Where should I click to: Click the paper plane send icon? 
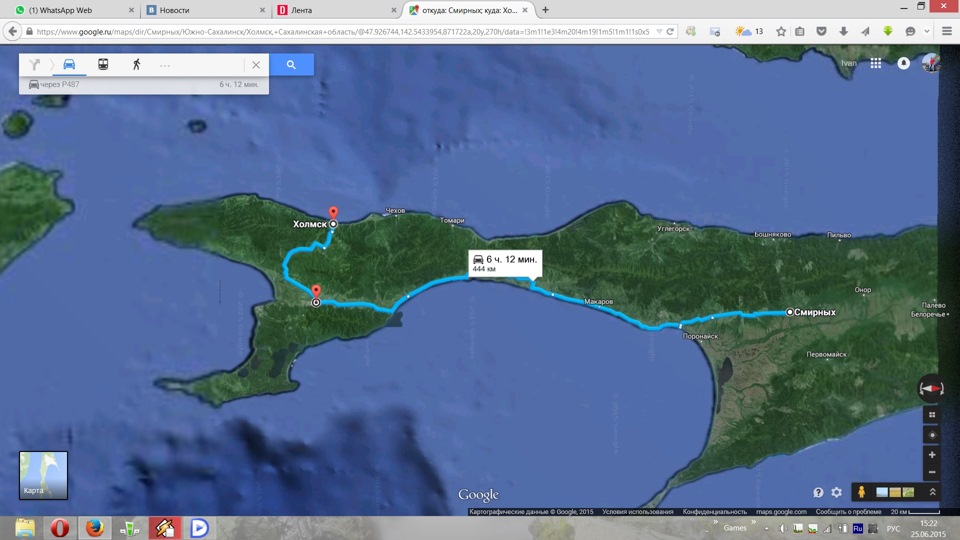pos(866,31)
